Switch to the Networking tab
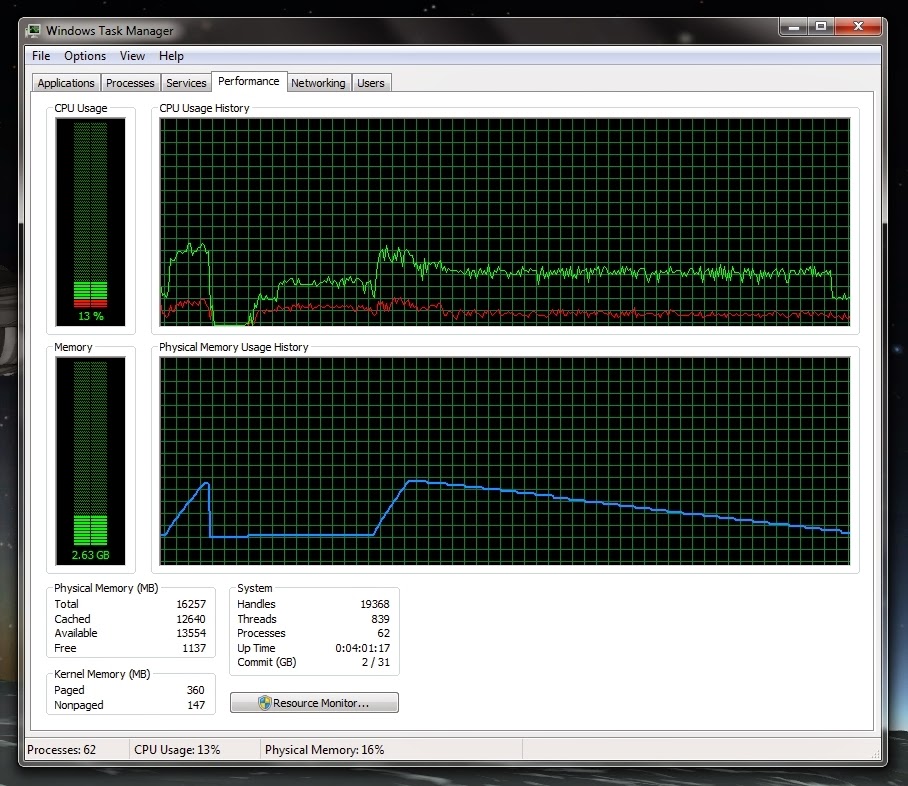This screenshot has width=908, height=786. (x=318, y=83)
